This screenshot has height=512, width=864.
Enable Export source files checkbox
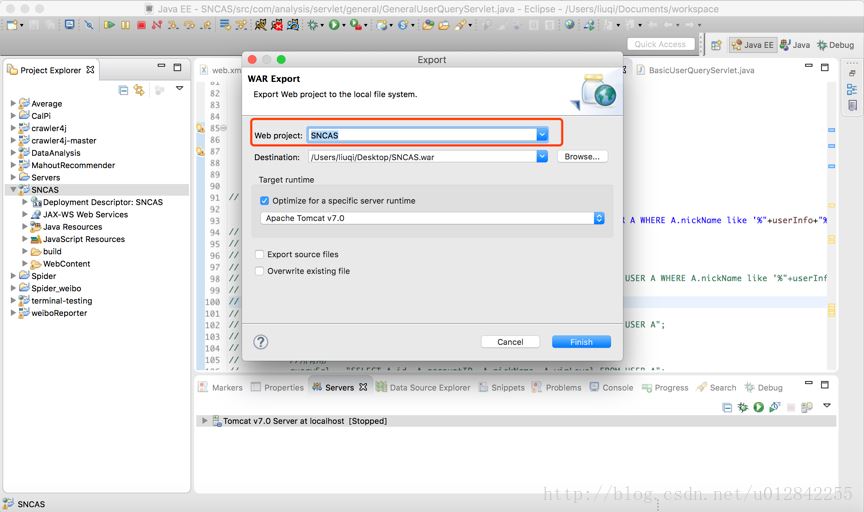point(260,254)
